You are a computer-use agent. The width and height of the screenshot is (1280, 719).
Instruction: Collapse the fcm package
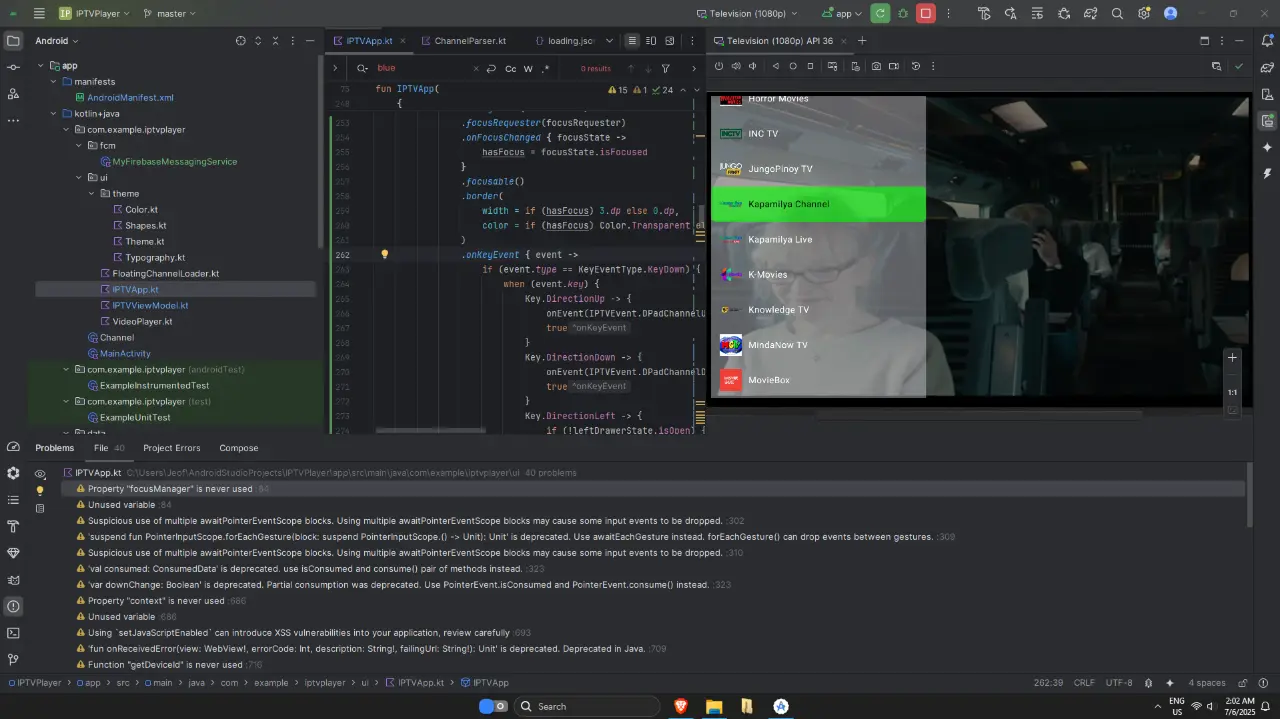click(x=78, y=145)
